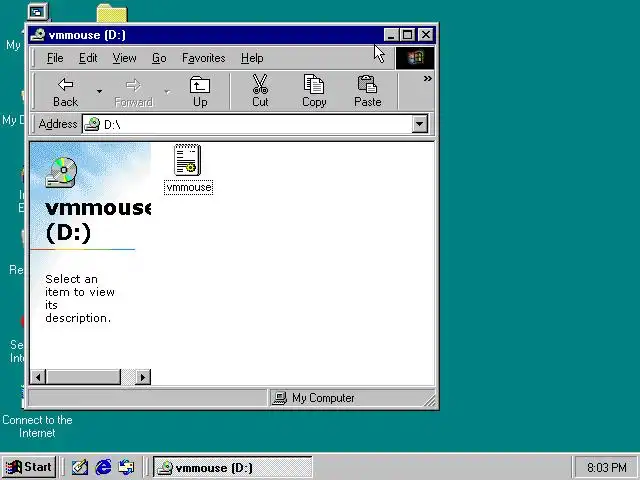Open the Edit menu
640x480 pixels.
(88, 58)
